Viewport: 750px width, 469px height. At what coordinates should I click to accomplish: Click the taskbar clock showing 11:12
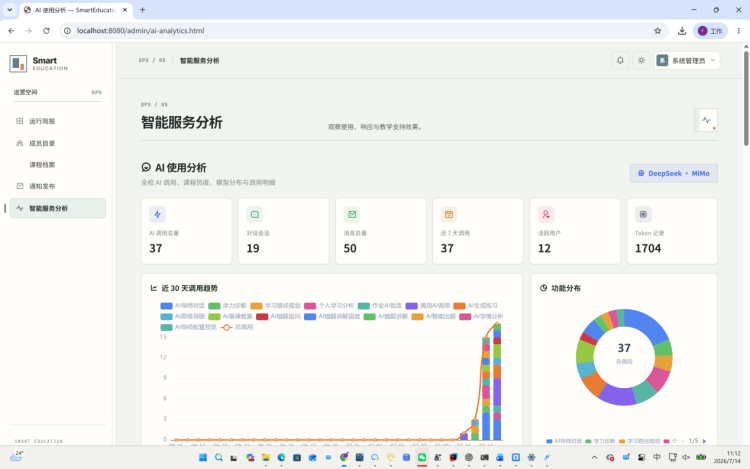[727, 457]
